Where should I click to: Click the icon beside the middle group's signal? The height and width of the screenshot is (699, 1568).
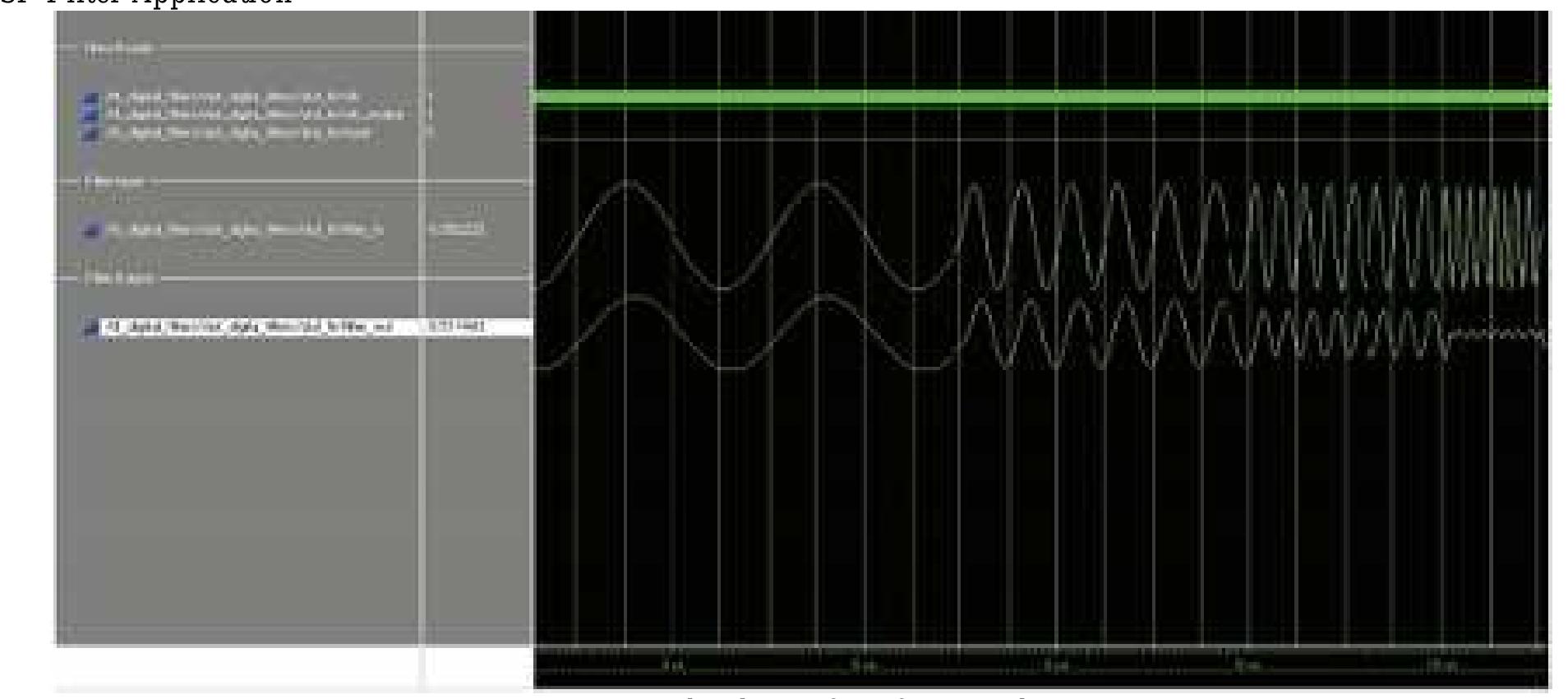[x=92, y=230]
